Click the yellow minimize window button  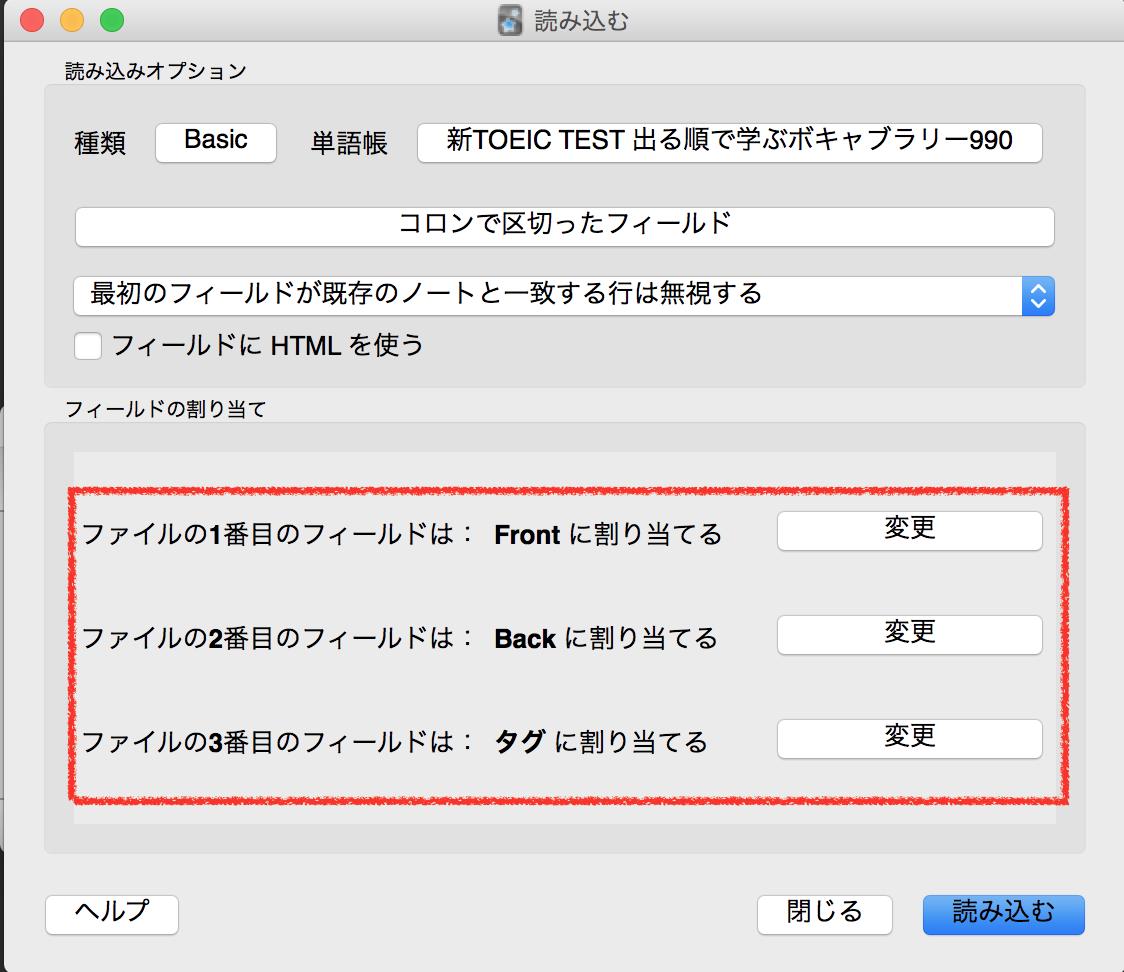point(72,19)
